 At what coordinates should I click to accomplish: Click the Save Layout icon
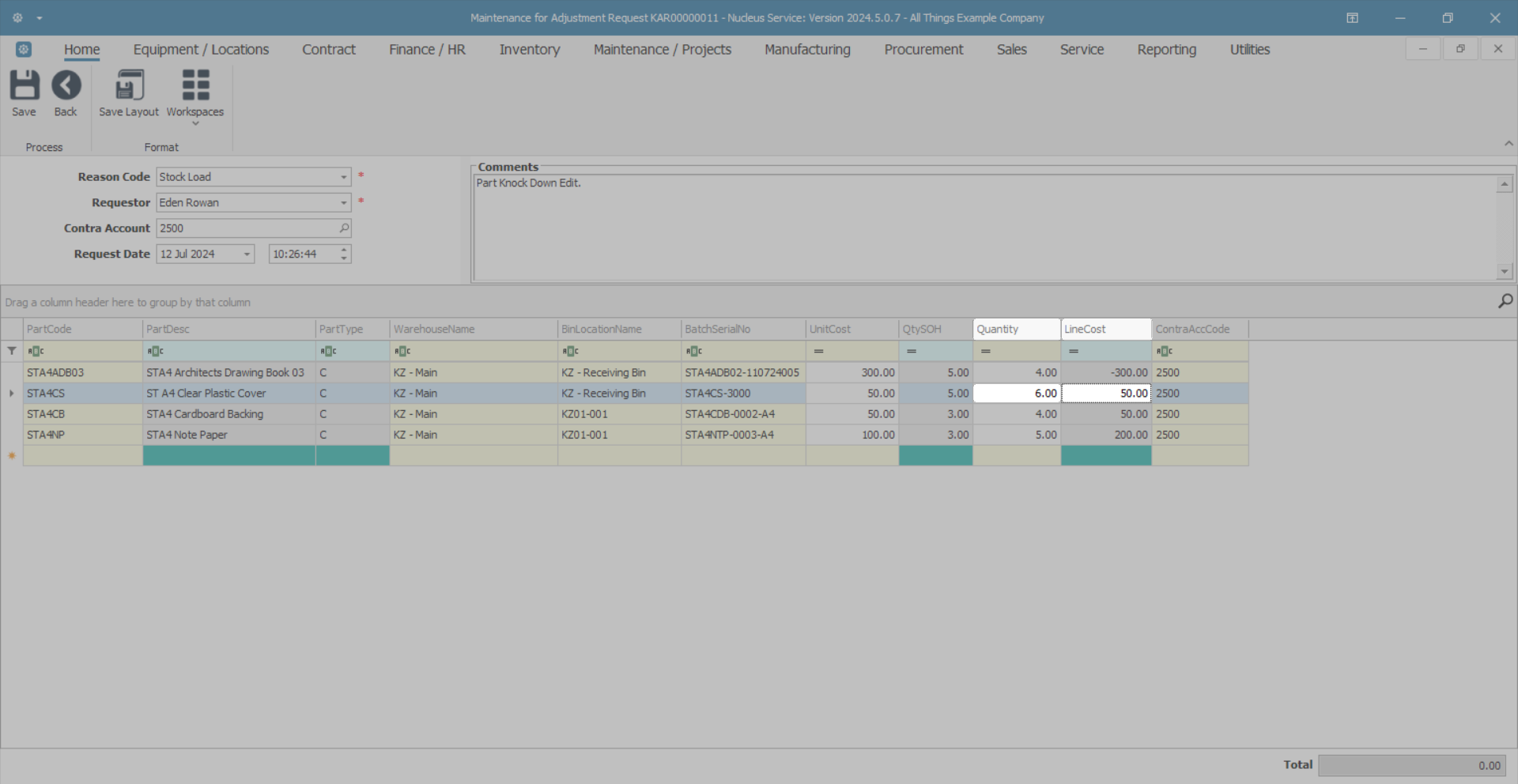[129, 85]
